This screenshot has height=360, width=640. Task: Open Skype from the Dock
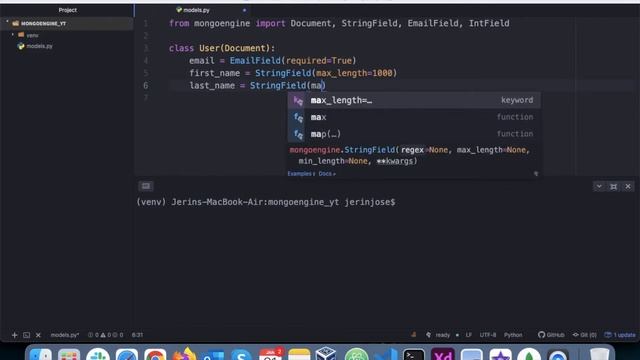tap(241, 354)
